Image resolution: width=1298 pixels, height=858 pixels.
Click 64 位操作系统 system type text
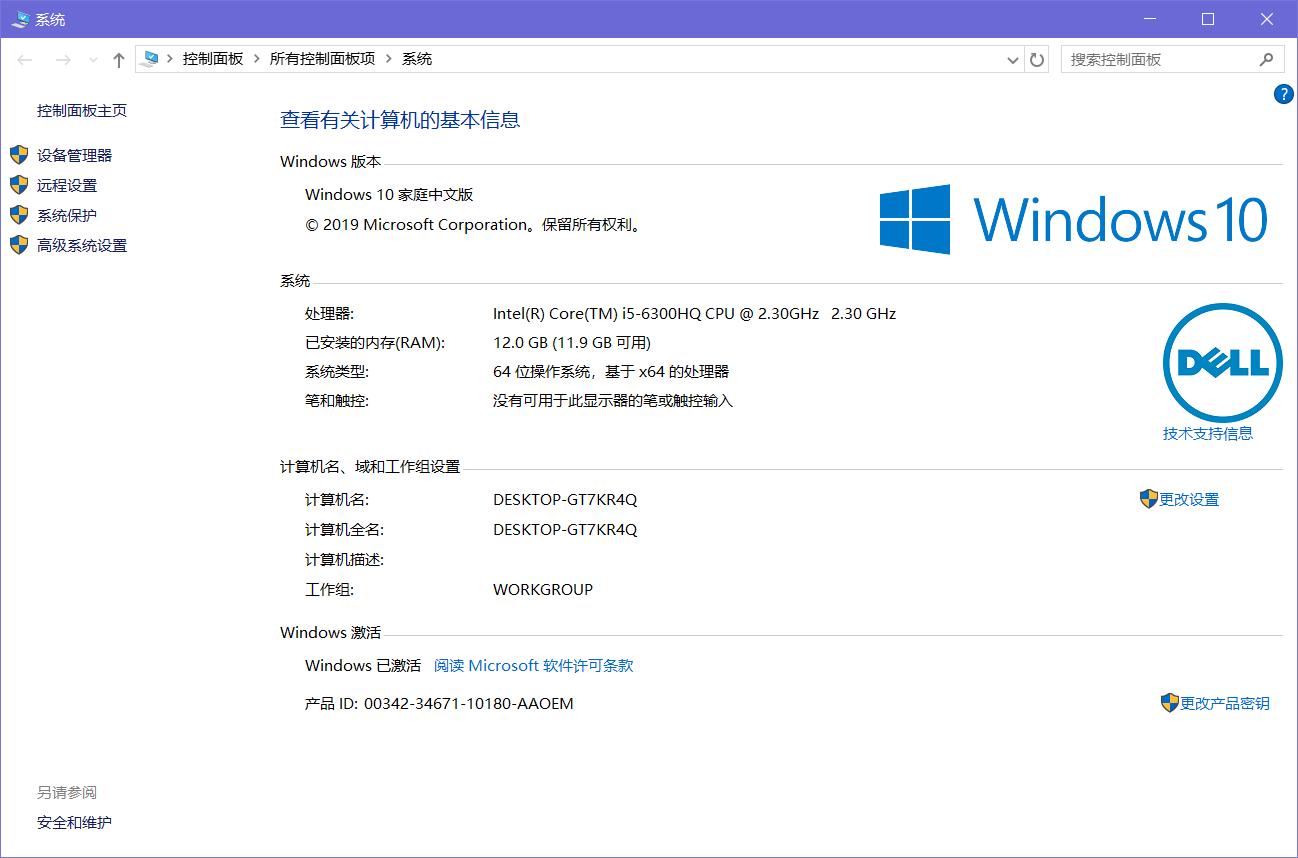611,371
